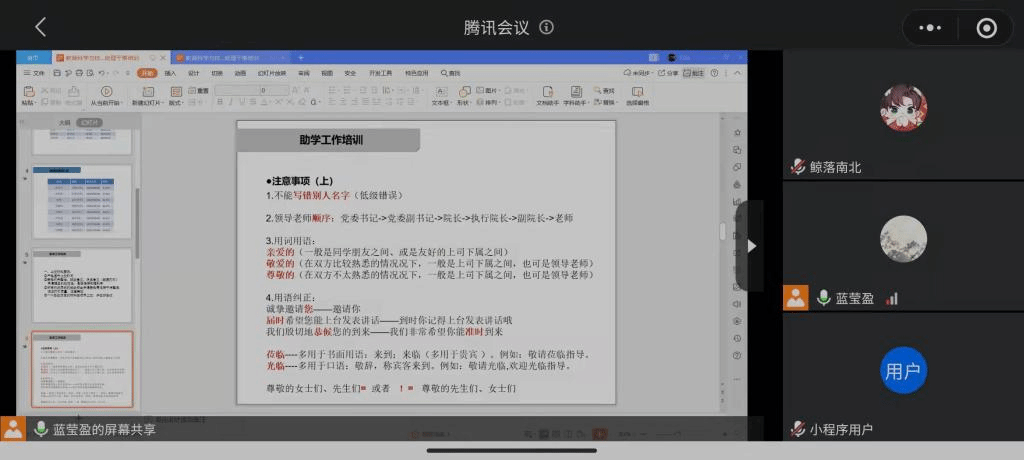Click 蓝莹盈's network signal strength icon
This screenshot has width=1024, height=460.
coord(892,298)
